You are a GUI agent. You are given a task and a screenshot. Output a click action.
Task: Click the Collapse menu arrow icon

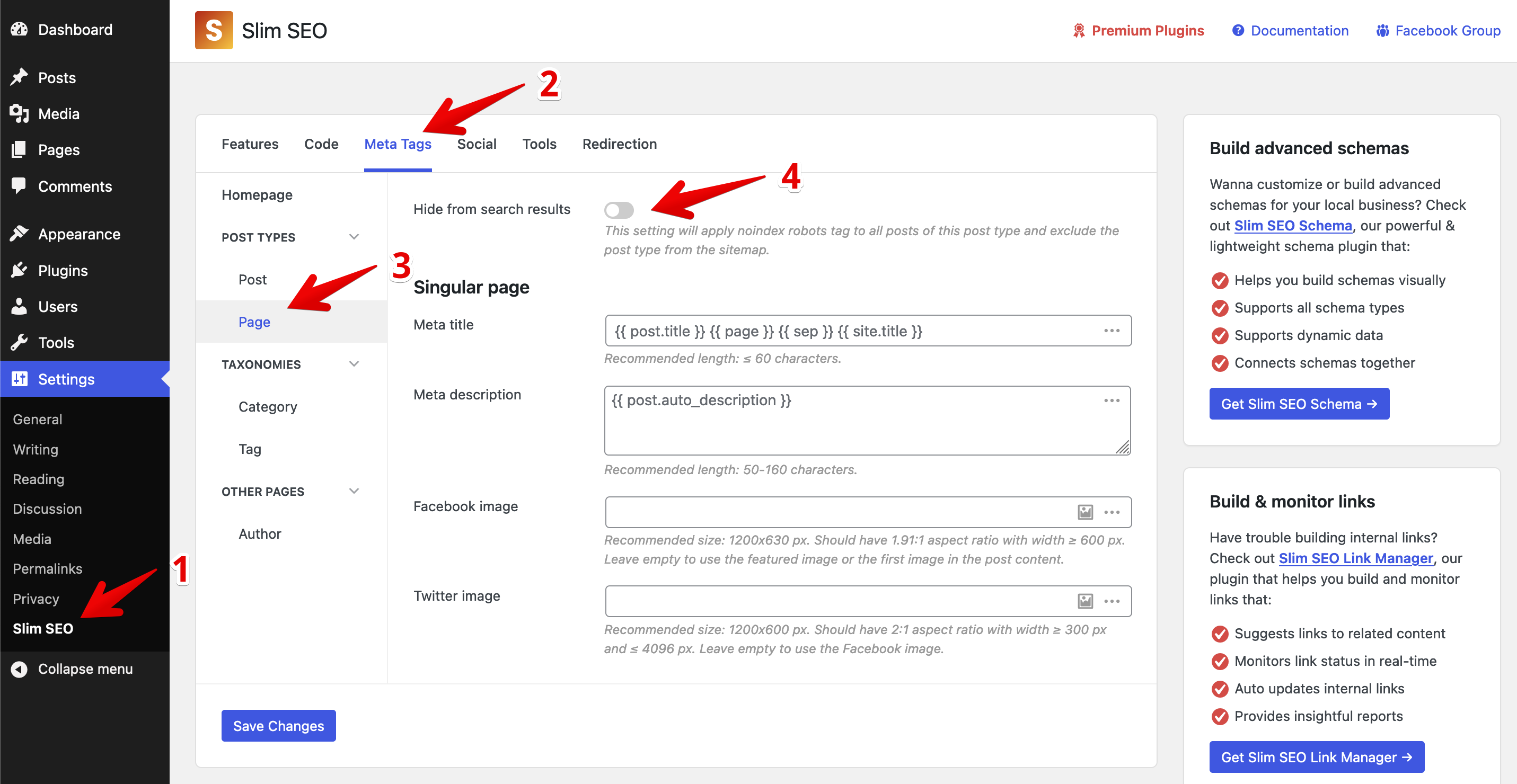pyautogui.click(x=20, y=669)
